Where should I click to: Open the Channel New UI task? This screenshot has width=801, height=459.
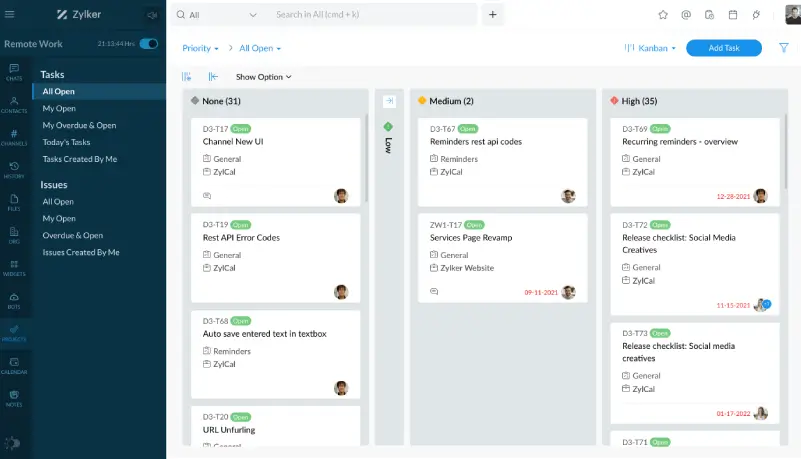pos(232,142)
